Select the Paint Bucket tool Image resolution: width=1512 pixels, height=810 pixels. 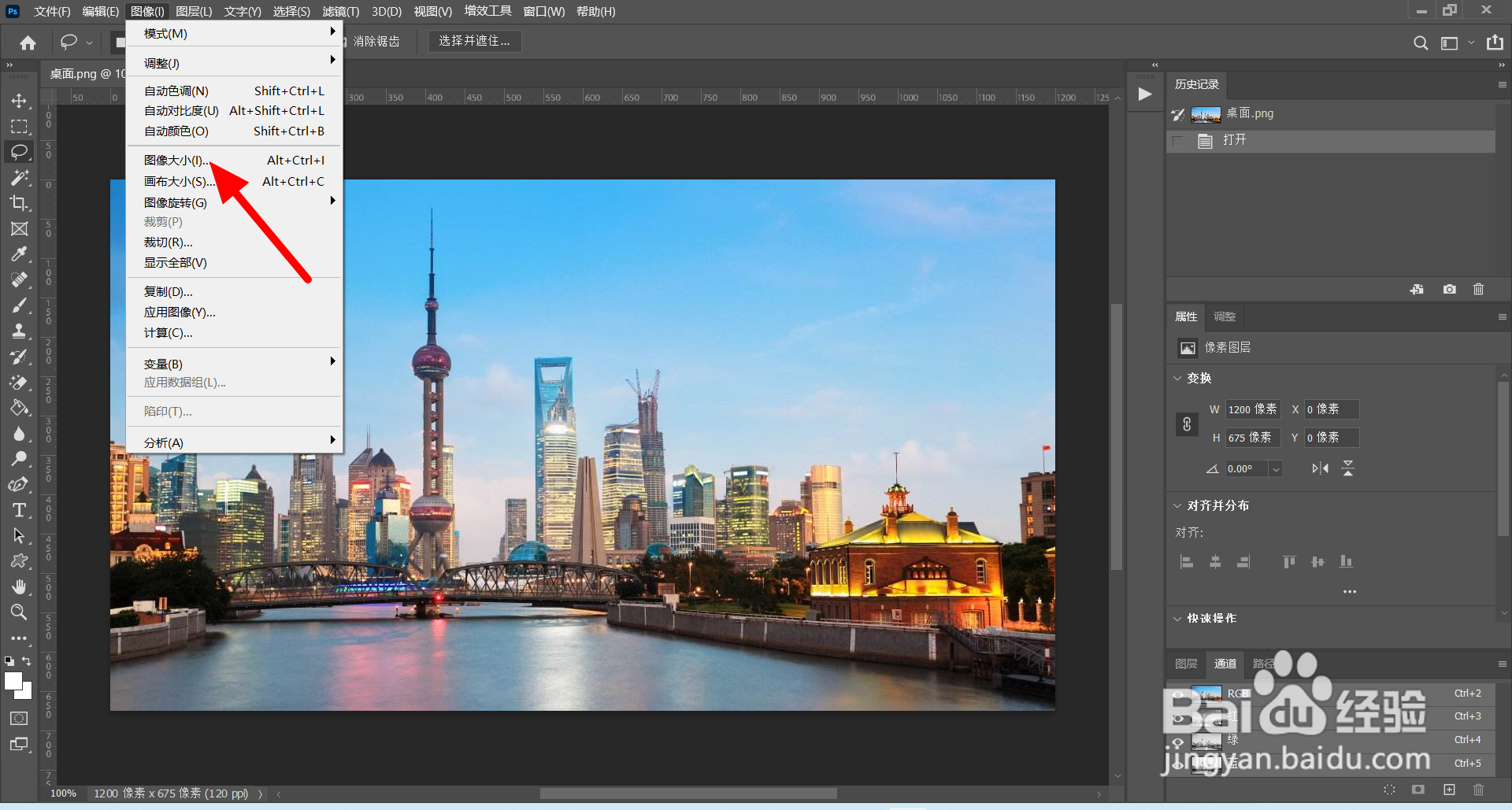tap(19, 408)
